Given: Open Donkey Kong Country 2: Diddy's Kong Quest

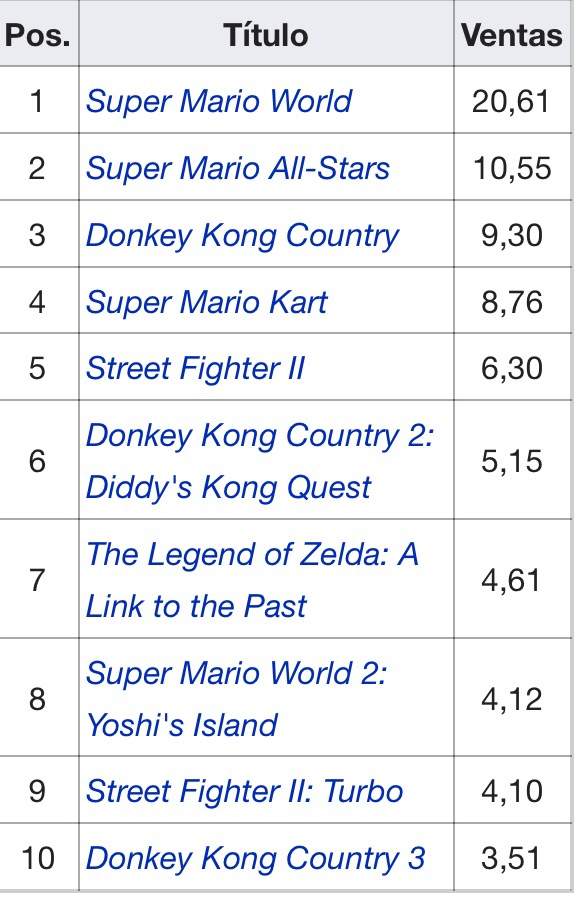Looking at the screenshot, I should point(260,461).
